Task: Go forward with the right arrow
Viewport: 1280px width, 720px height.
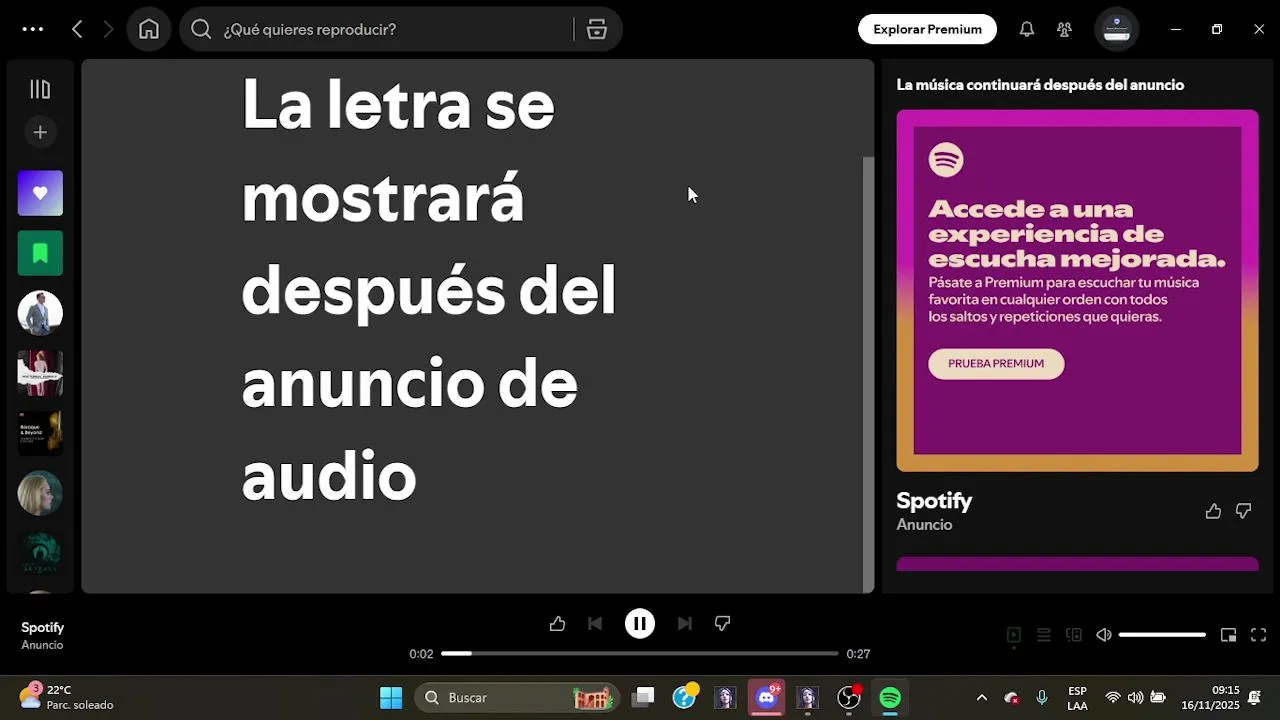Action: point(108,29)
